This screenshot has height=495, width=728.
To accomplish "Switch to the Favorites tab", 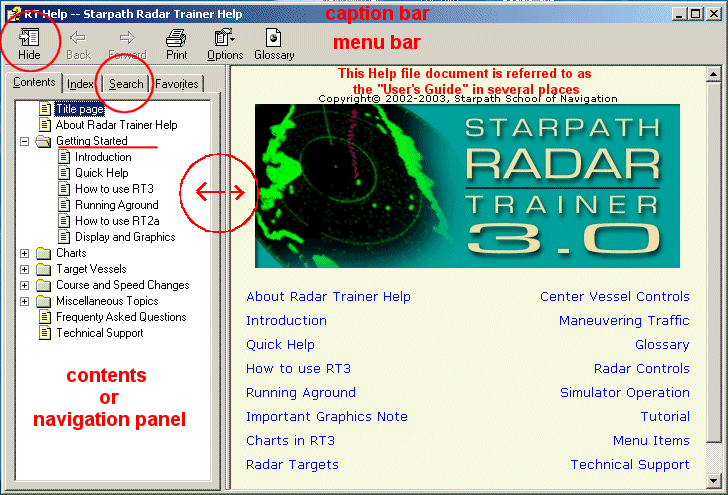I will click(x=176, y=84).
